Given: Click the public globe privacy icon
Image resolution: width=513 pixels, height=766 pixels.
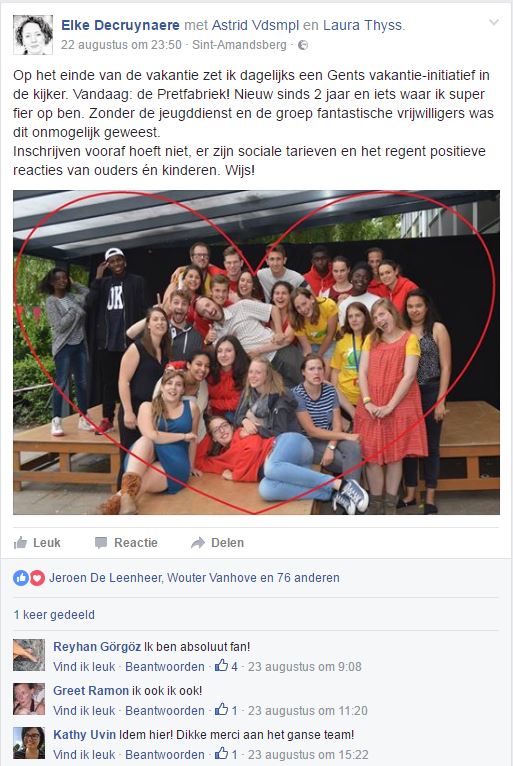Looking at the screenshot, I should pos(303,45).
